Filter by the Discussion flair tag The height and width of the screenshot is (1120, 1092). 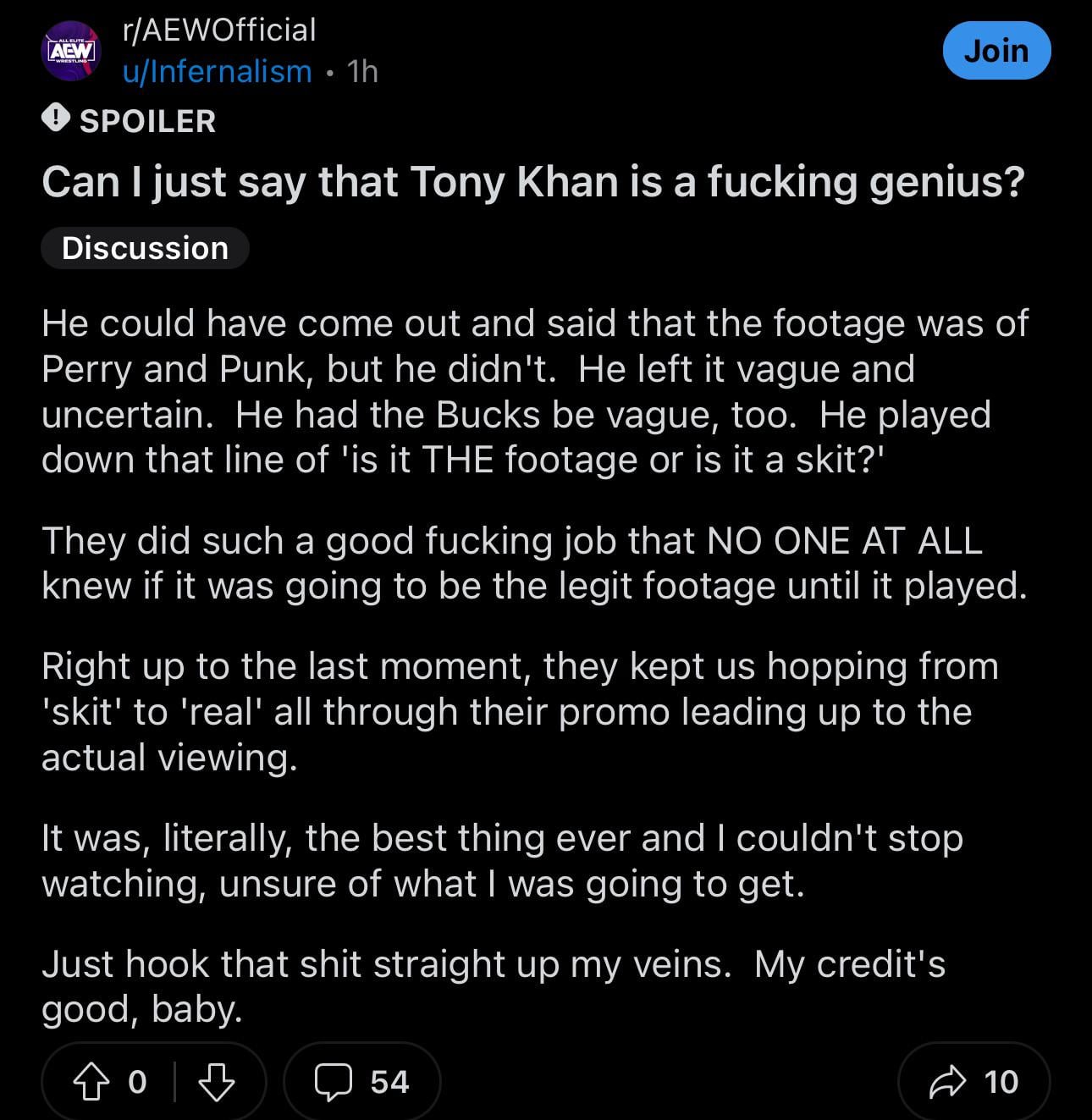click(x=145, y=248)
